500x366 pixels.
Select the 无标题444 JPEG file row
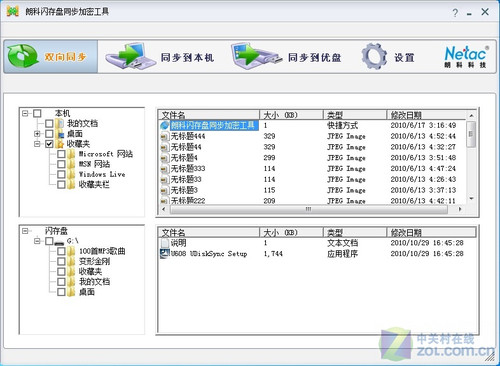tap(312, 136)
